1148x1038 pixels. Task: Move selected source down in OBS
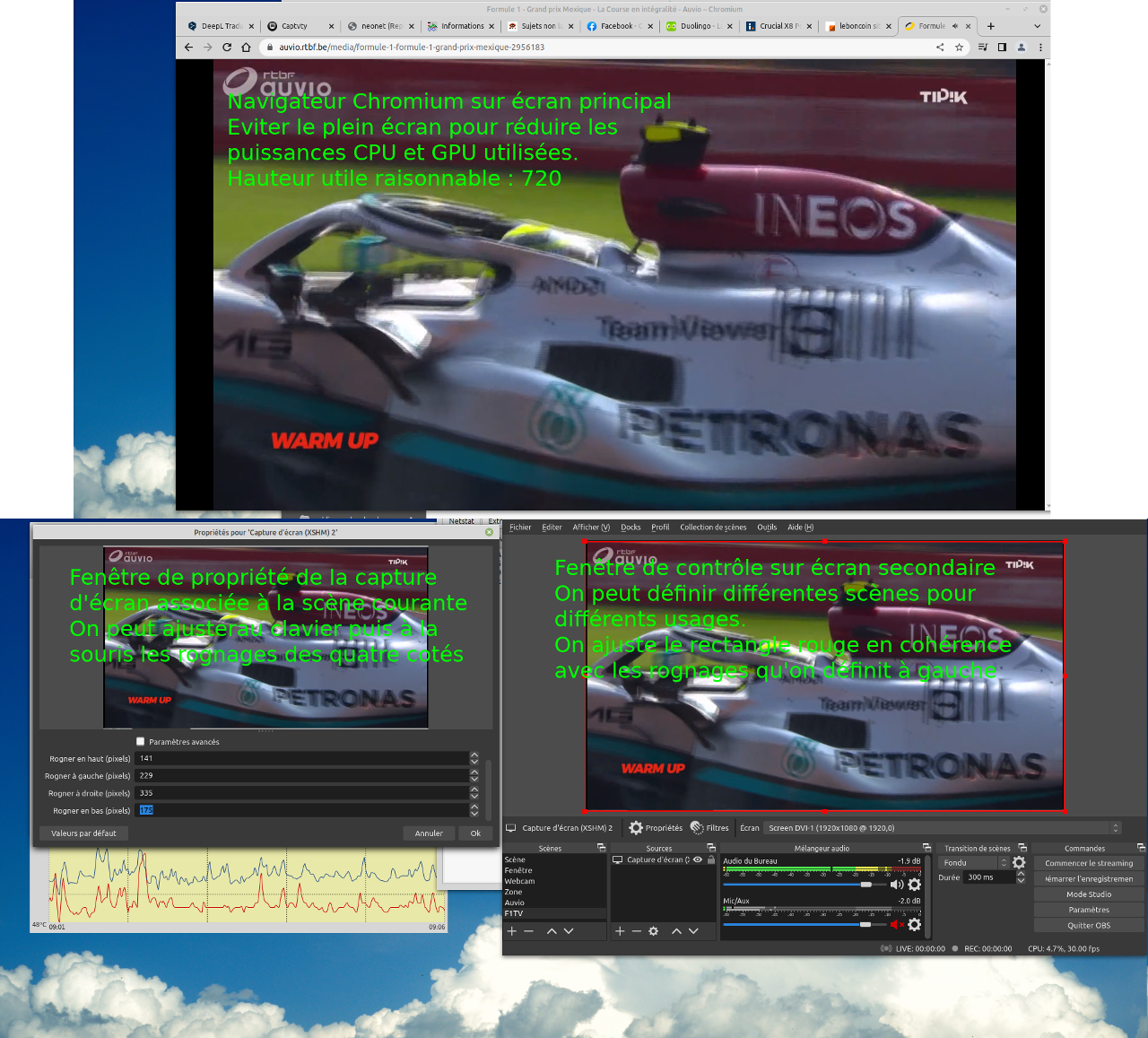[693, 931]
